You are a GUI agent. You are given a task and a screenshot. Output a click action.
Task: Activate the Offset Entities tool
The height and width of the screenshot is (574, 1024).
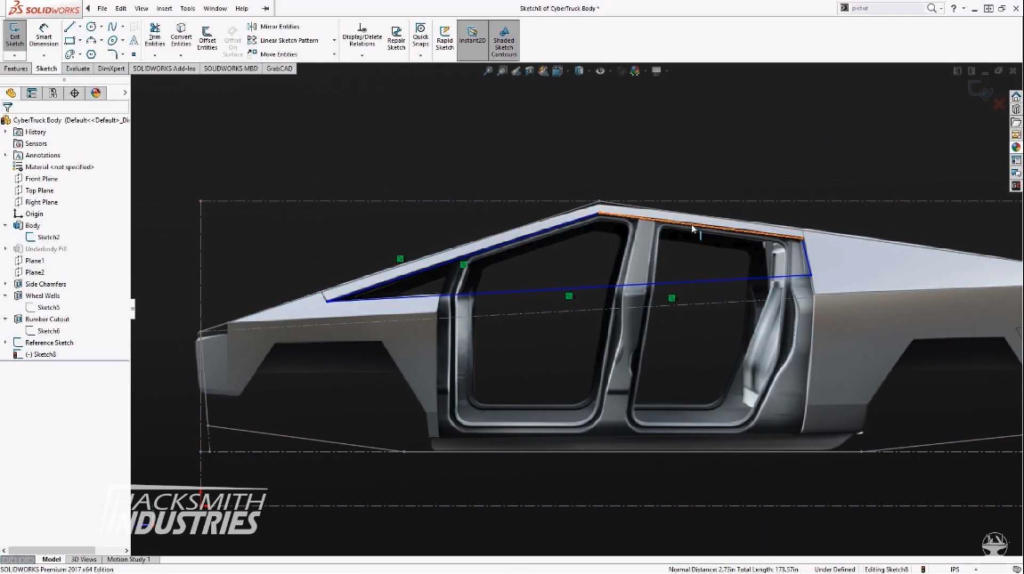207,38
